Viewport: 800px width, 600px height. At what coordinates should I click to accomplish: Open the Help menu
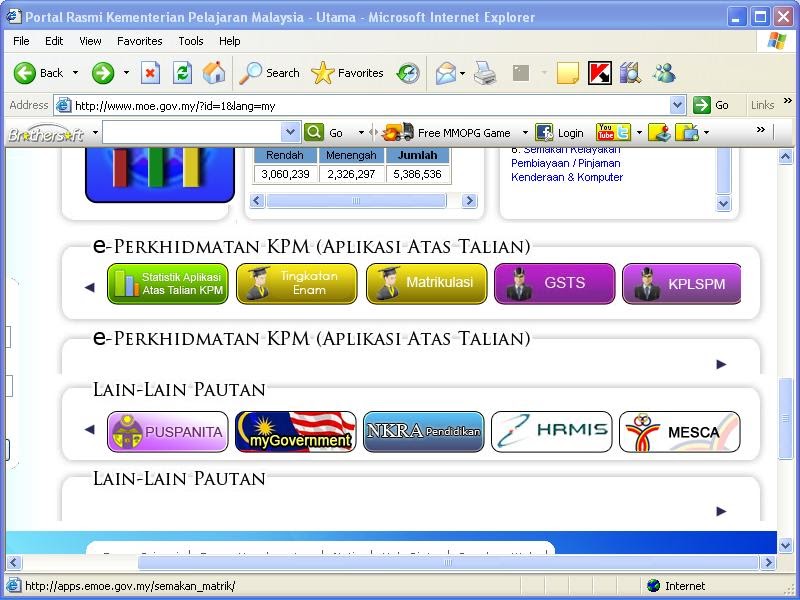point(230,41)
